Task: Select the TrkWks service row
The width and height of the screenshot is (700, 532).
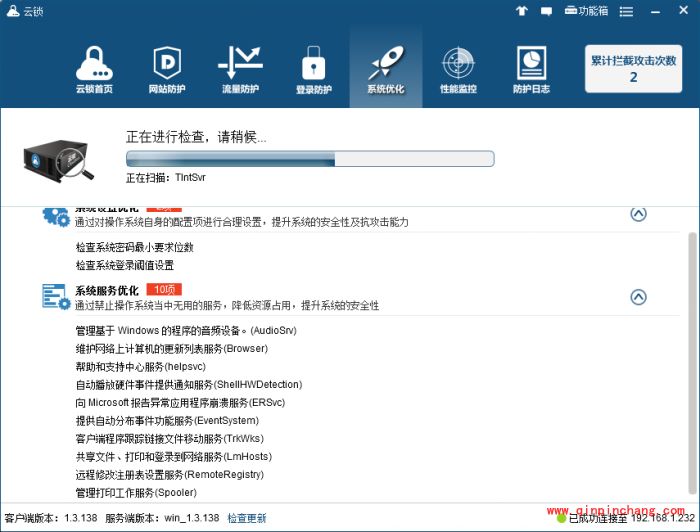Action: click(170, 439)
